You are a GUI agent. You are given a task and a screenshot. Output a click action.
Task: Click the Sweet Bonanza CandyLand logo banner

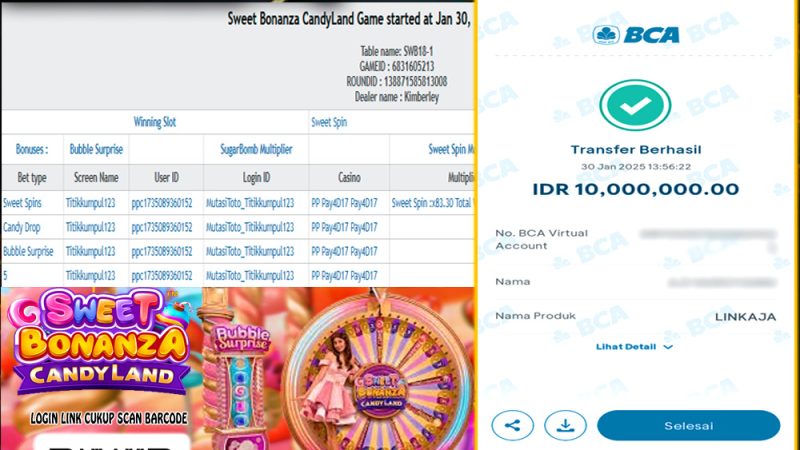[101, 343]
